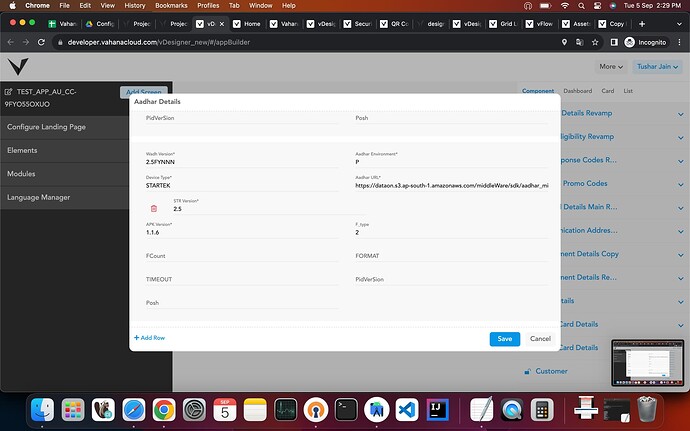The image size is (690, 431).
Task: Launch Safari from the dock
Action: [134, 410]
